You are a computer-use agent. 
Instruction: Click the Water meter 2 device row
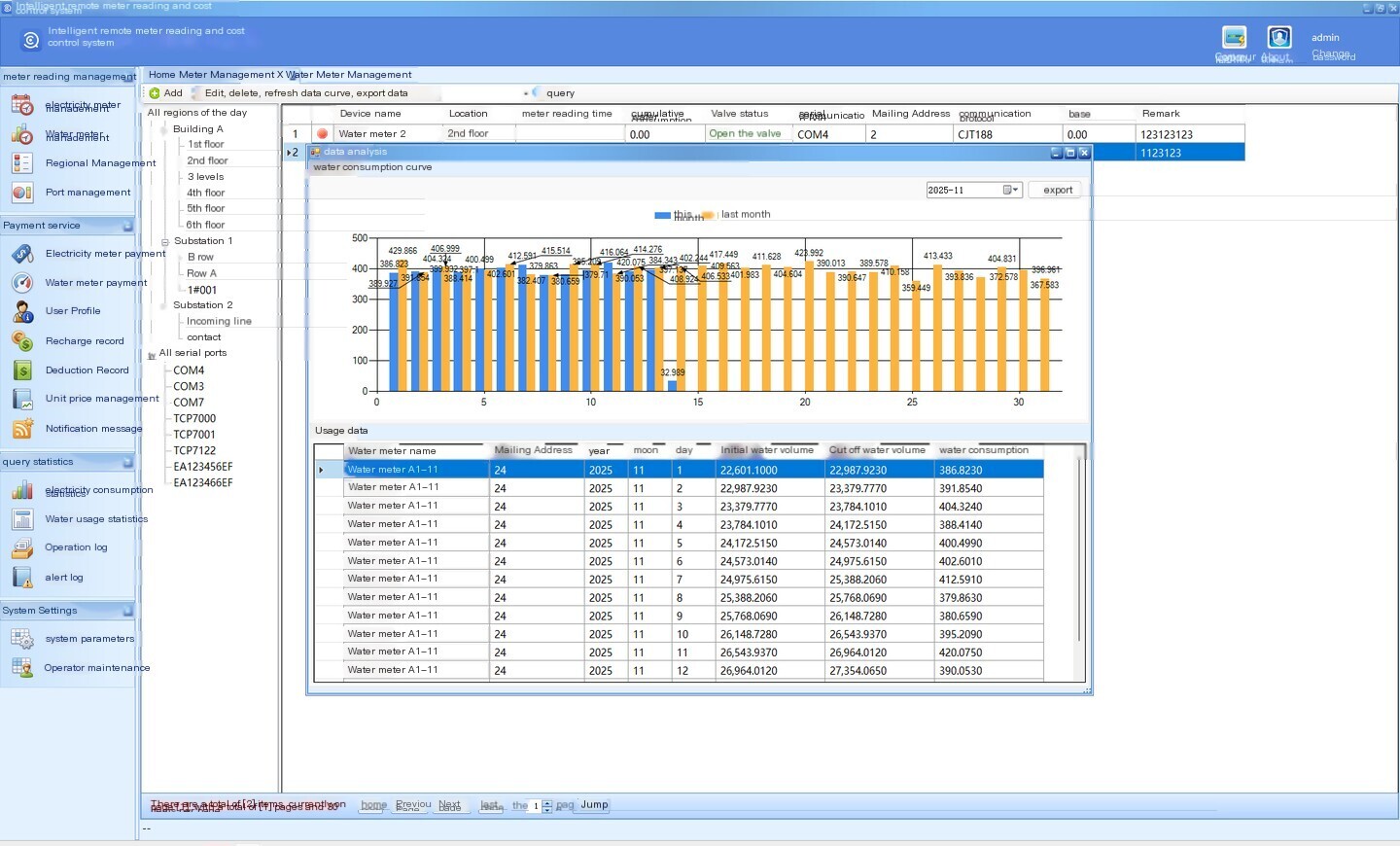tap(763, 134)
